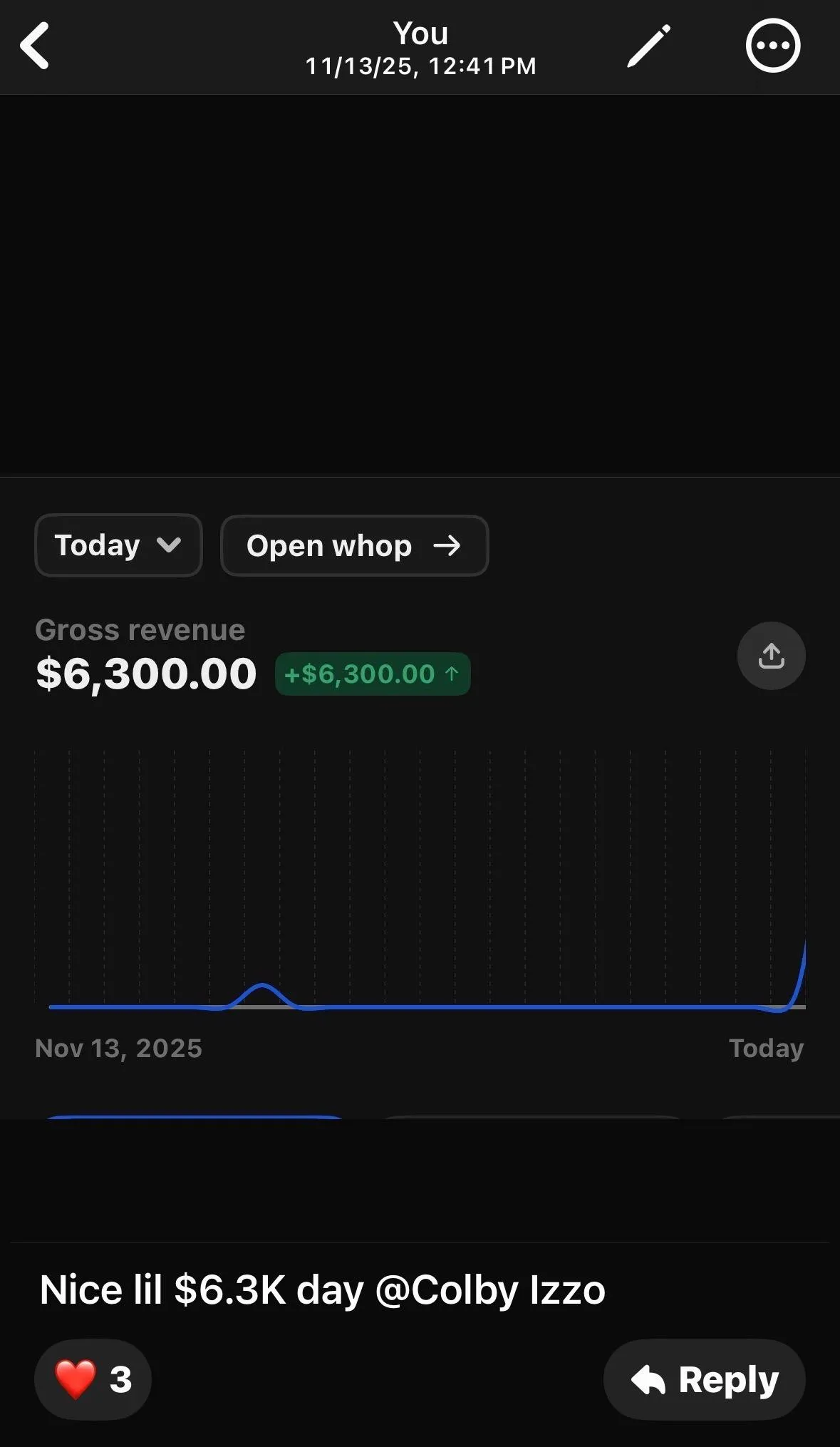The width and height of the screenshot is (840, 1447).
Task: Tap the message timestamp header
Action: (x=420, y=66)
